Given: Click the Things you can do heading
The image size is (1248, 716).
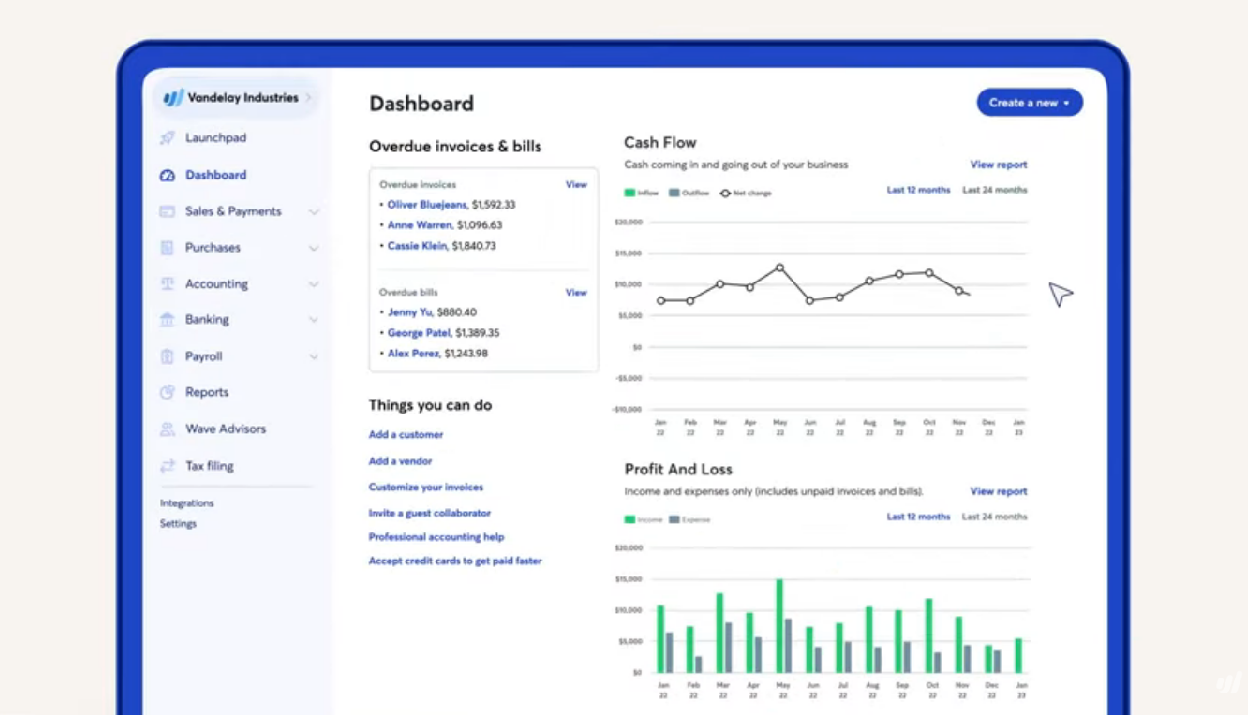Looking at the screenshot, I should click(x=430, y=406).
